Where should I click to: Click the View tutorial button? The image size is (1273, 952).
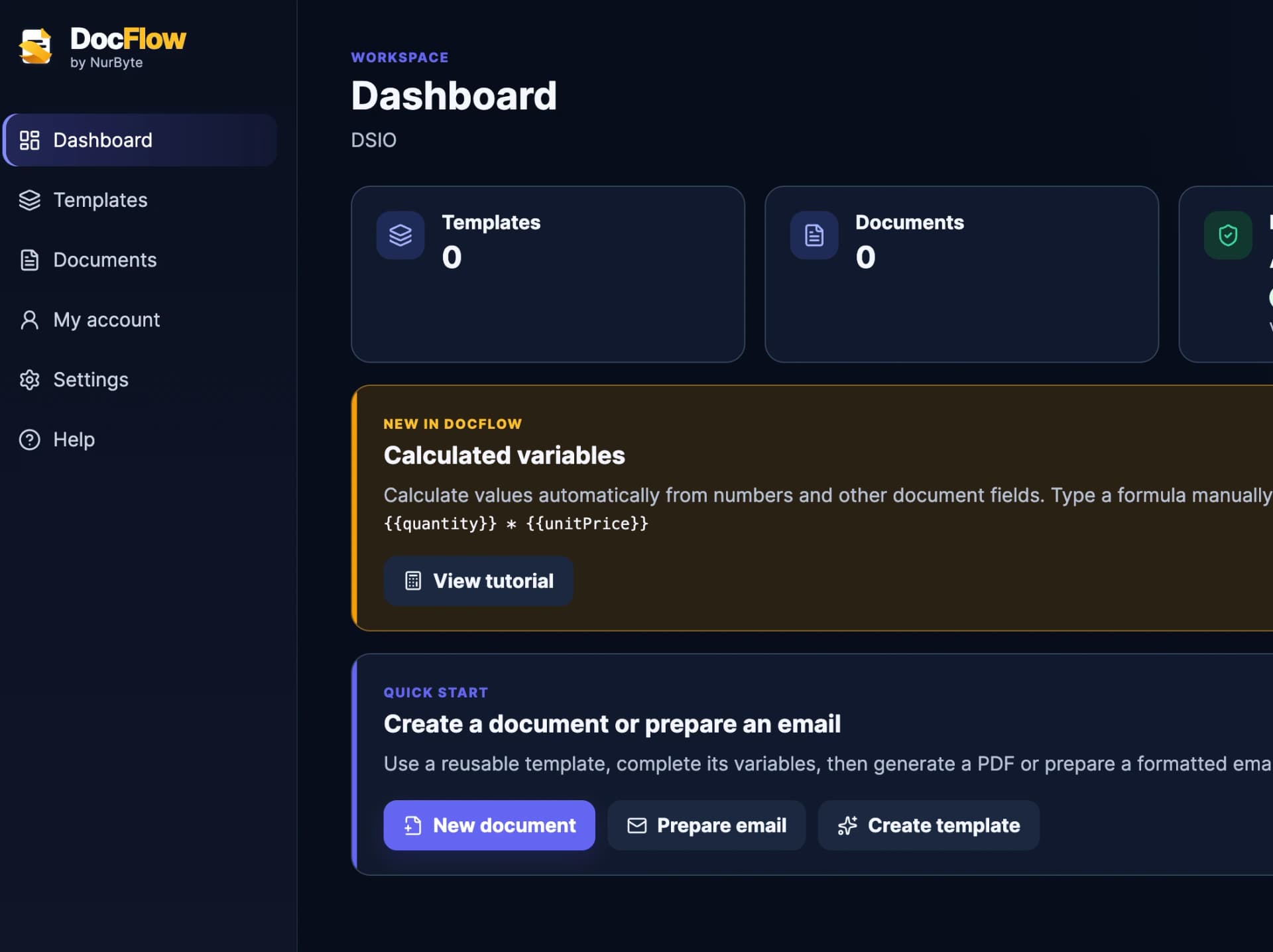tap(479, 581)
